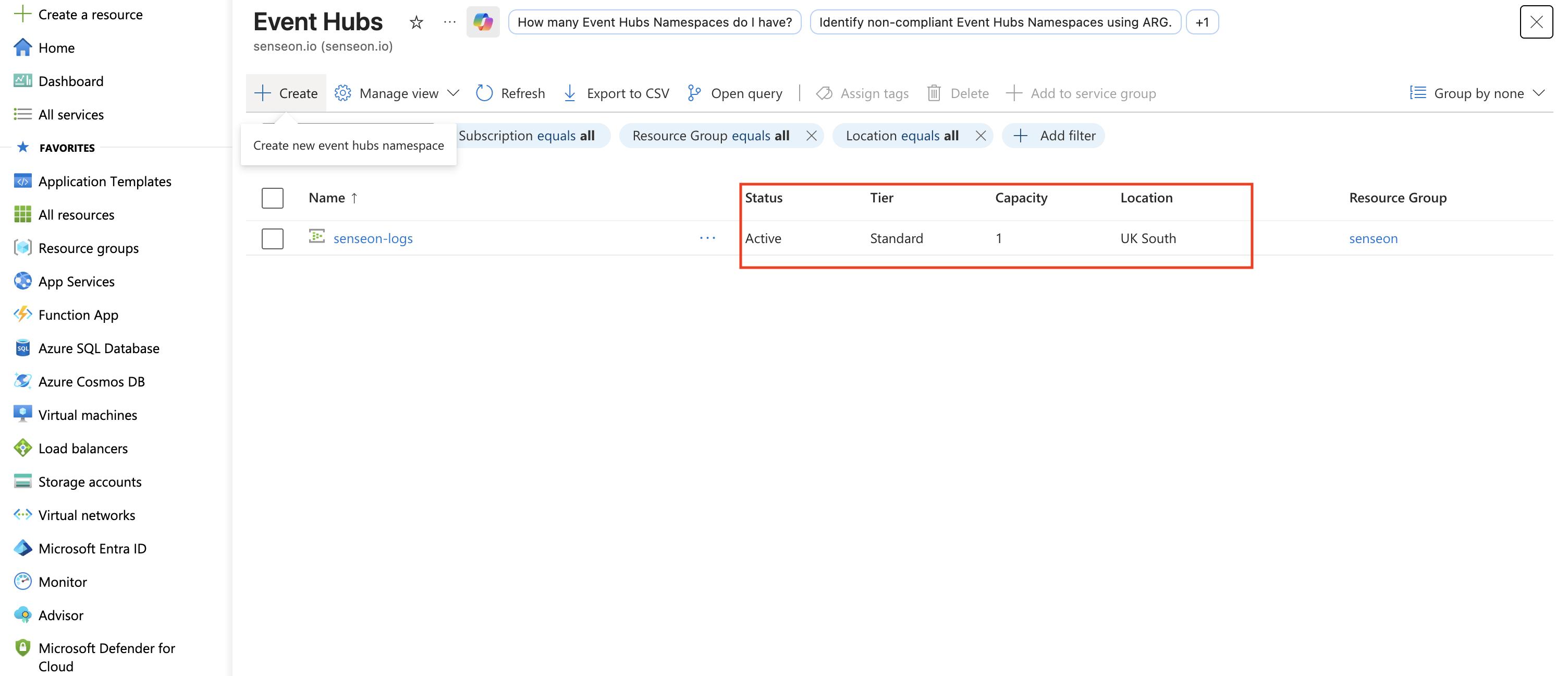Sort by the Name column header
Image resolution: width=1568 pixels, height=676 pixels.
pyautogui.click(x=333, y=197)
